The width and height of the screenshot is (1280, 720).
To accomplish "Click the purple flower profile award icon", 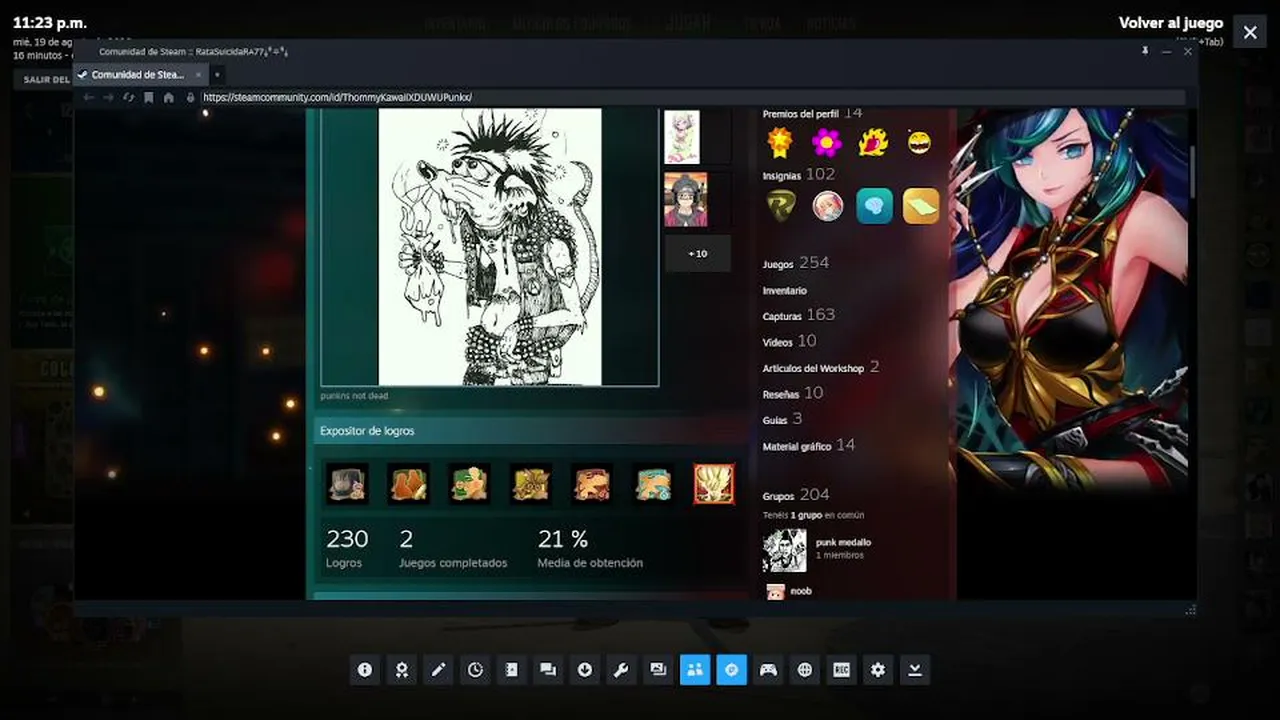I will (x=826, y=143).
